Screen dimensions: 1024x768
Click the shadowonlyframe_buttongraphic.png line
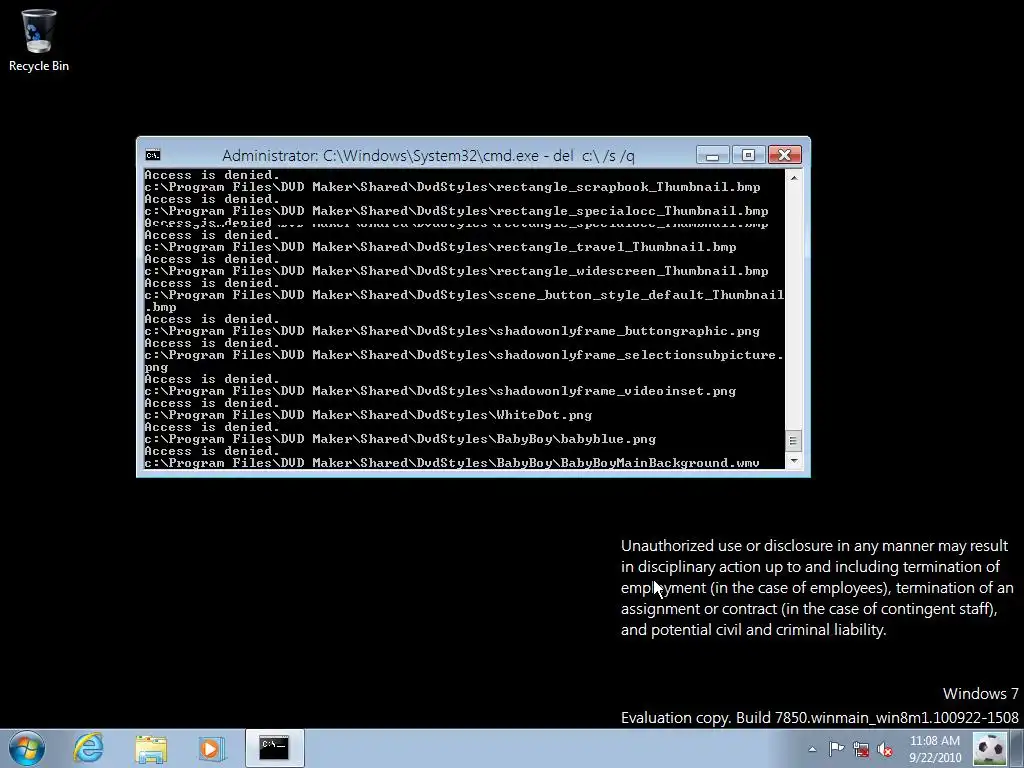(452, 331)
